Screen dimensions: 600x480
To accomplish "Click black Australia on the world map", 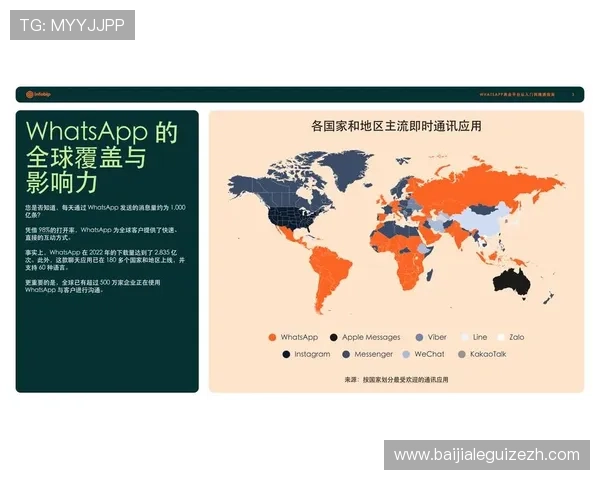I will click(x=512, y=282).
